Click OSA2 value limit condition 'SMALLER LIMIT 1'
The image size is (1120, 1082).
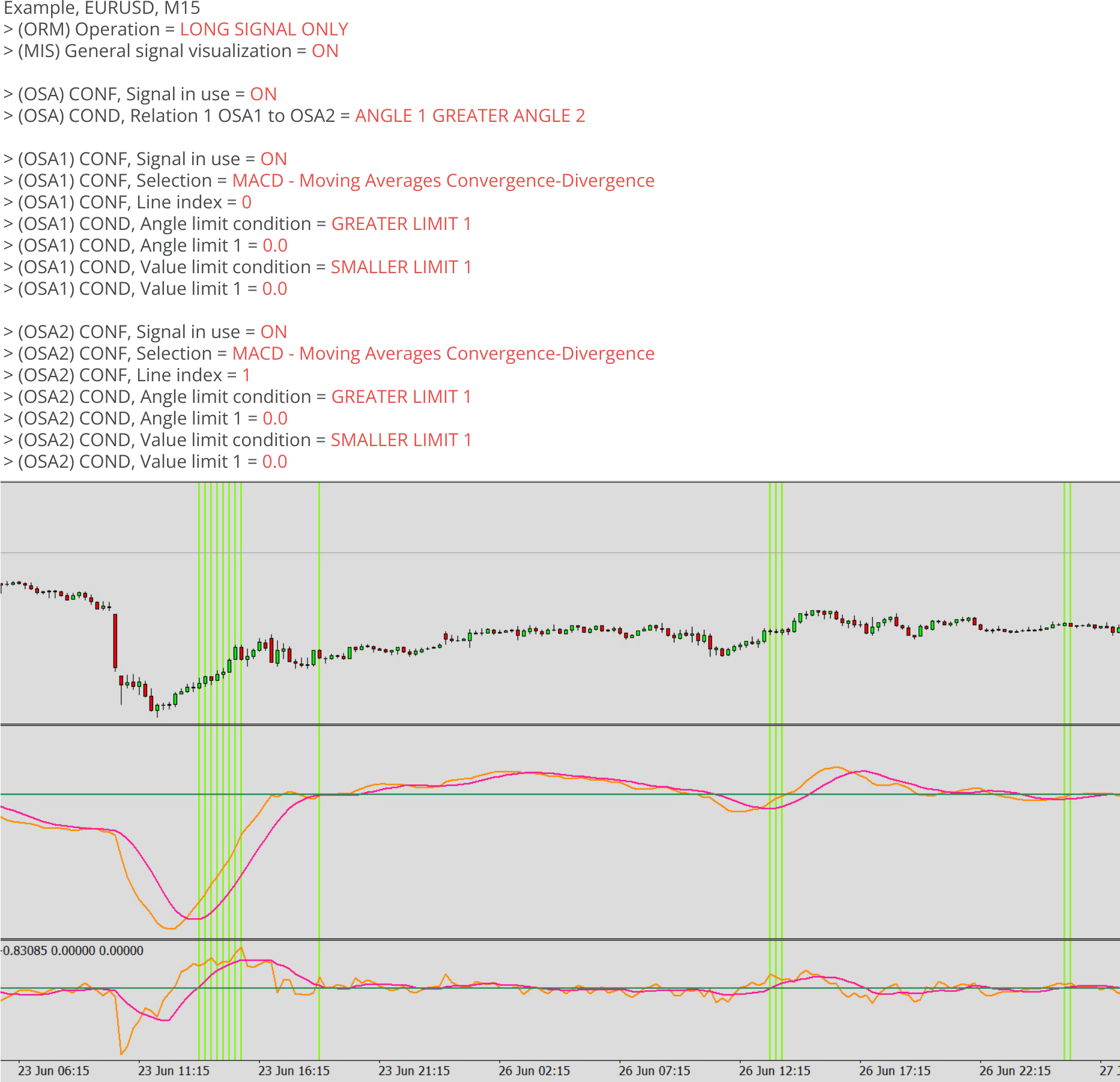pyautogui.click(x=401, y=440)
